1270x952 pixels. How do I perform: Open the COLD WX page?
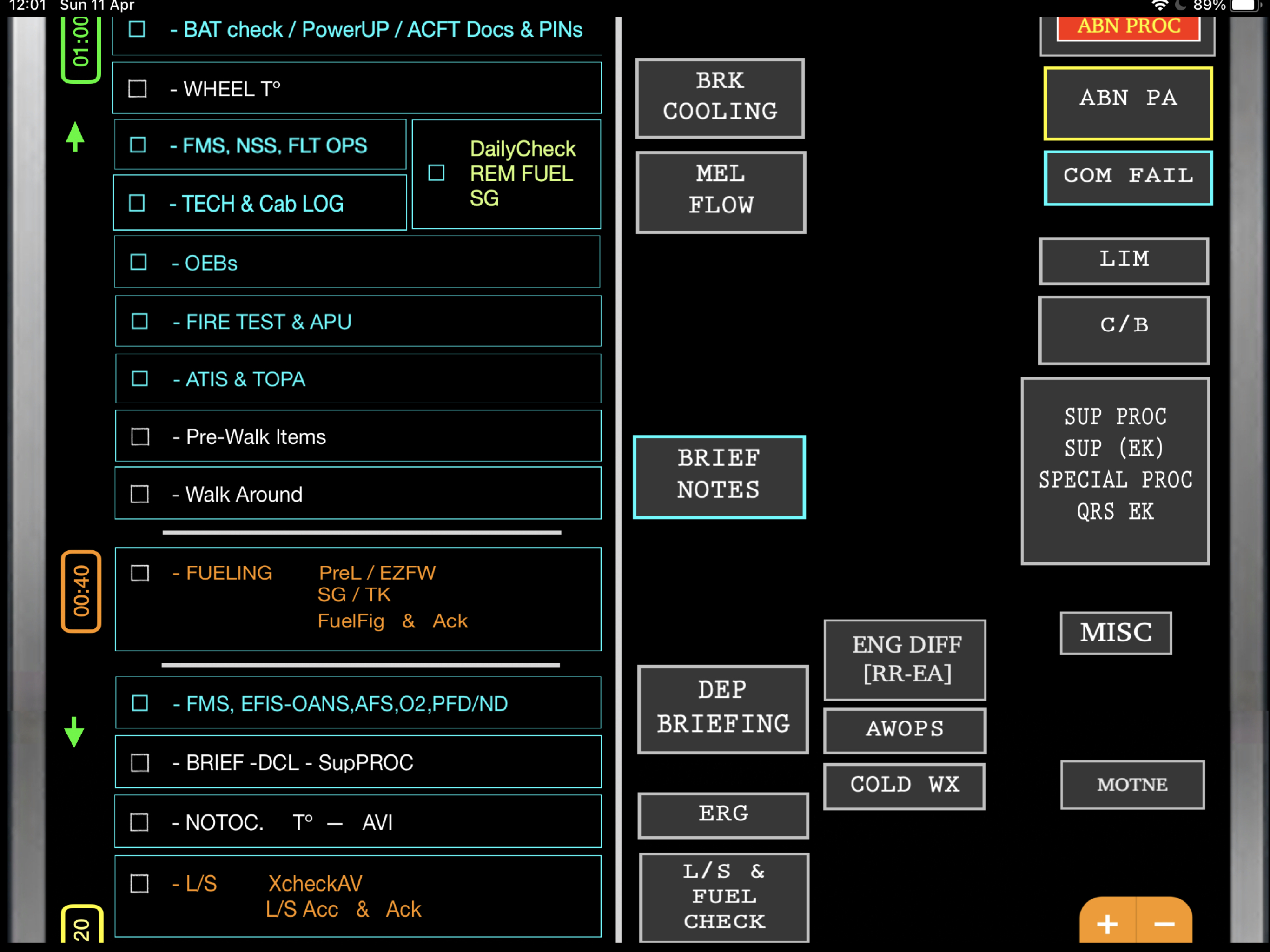905,786
